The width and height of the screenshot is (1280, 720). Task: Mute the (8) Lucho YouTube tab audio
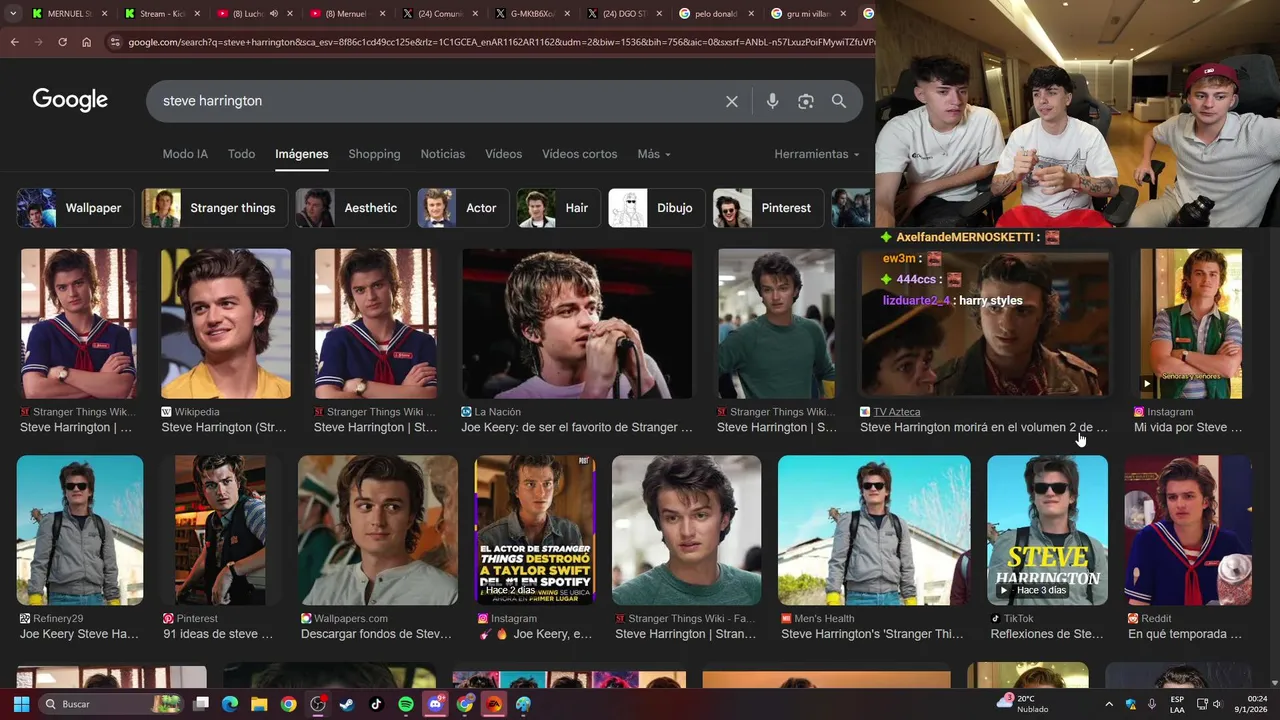click(273, 14)
